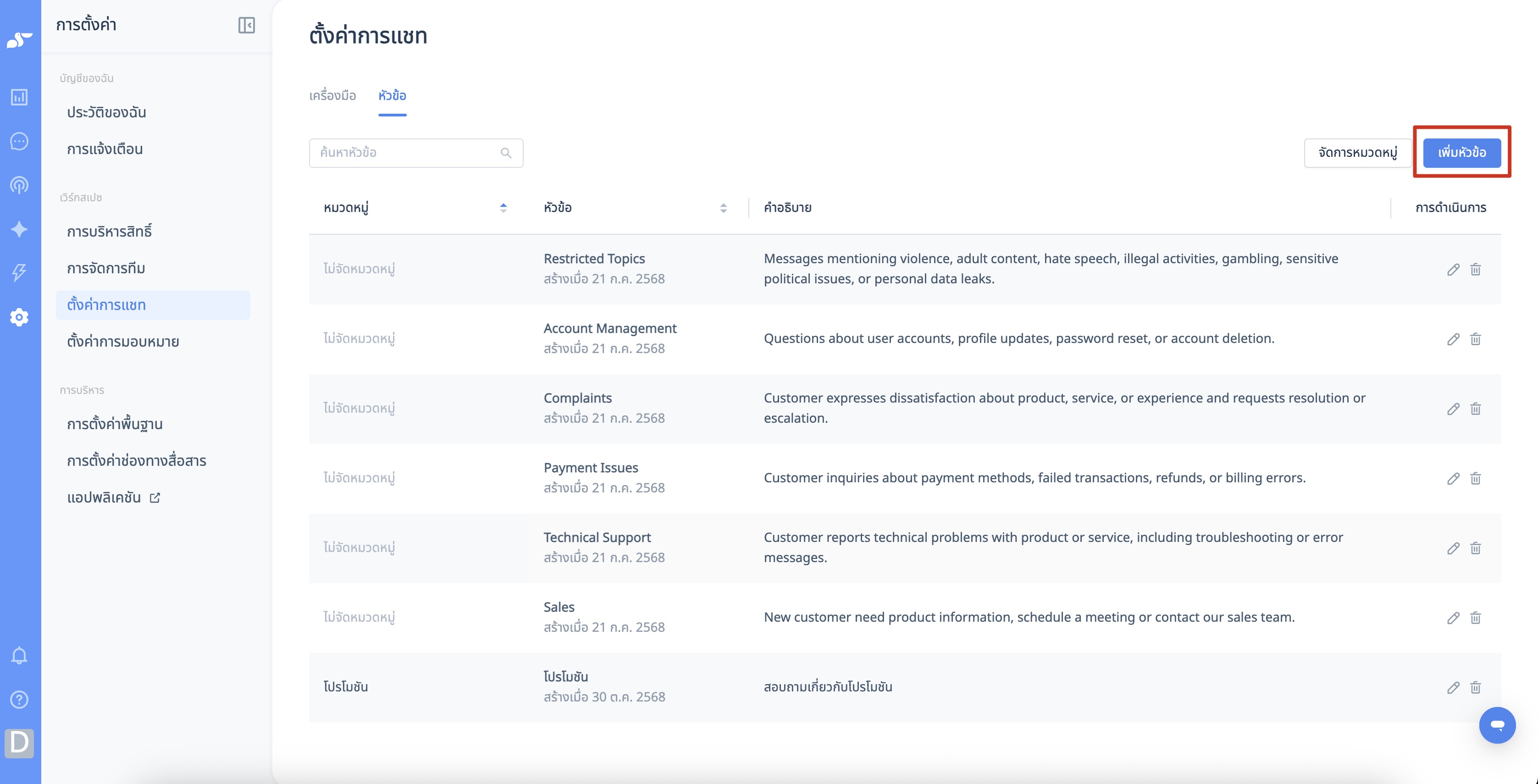
Task: Click the สอบถามเกี่ยวกับโปรโมชัน description
Action: (828, 687)
